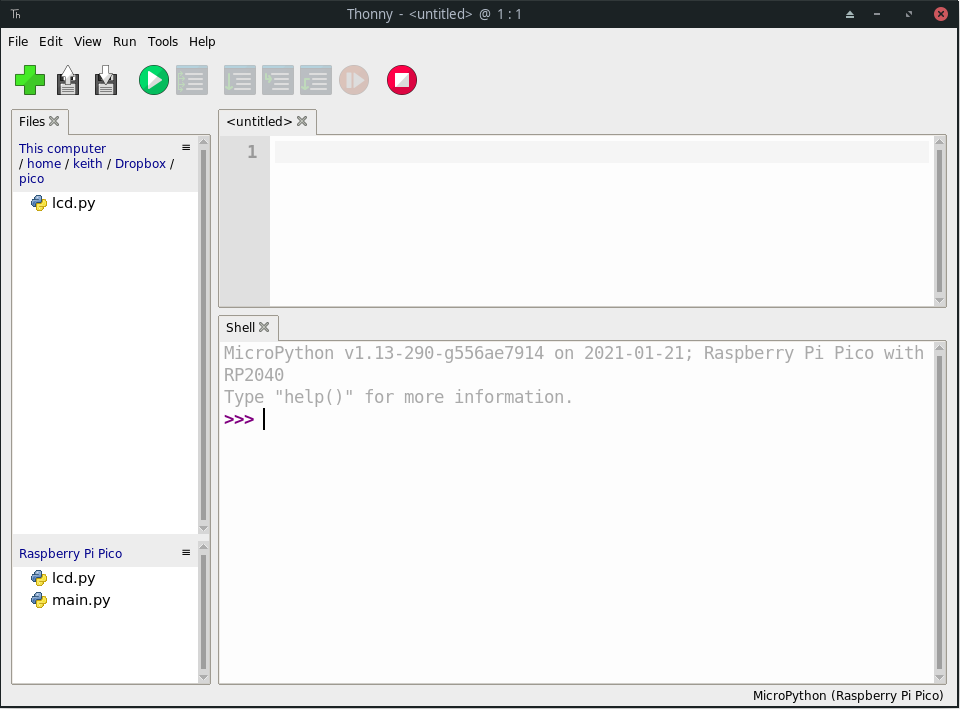Select the <untitled> editor tab

tap(259, 121)
